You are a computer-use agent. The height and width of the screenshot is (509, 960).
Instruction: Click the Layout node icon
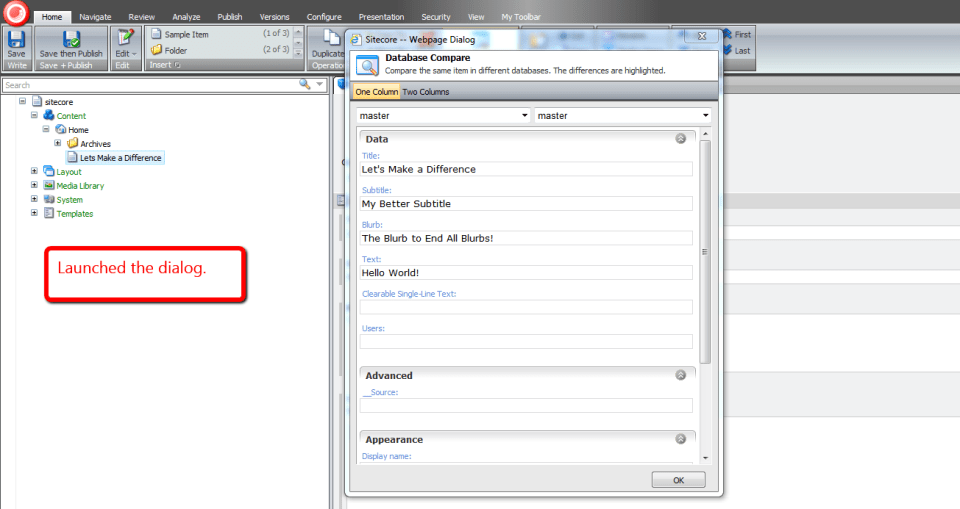tap(49, 172)
